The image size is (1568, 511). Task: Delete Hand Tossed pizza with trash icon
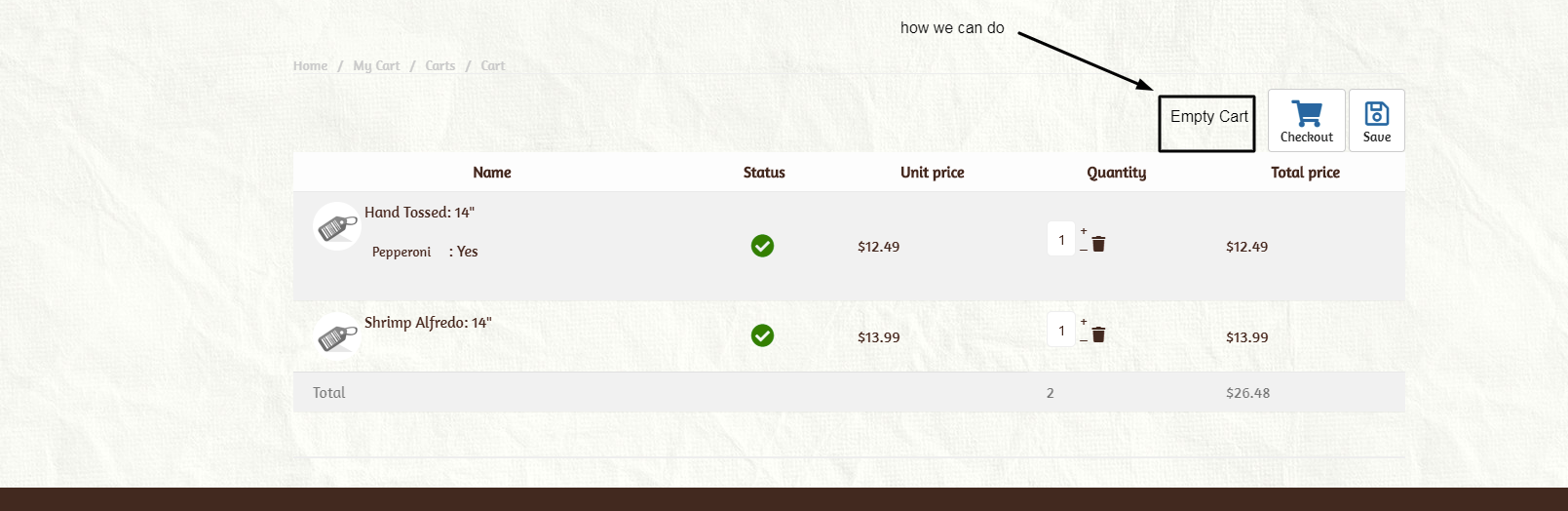coord(1098,244)
